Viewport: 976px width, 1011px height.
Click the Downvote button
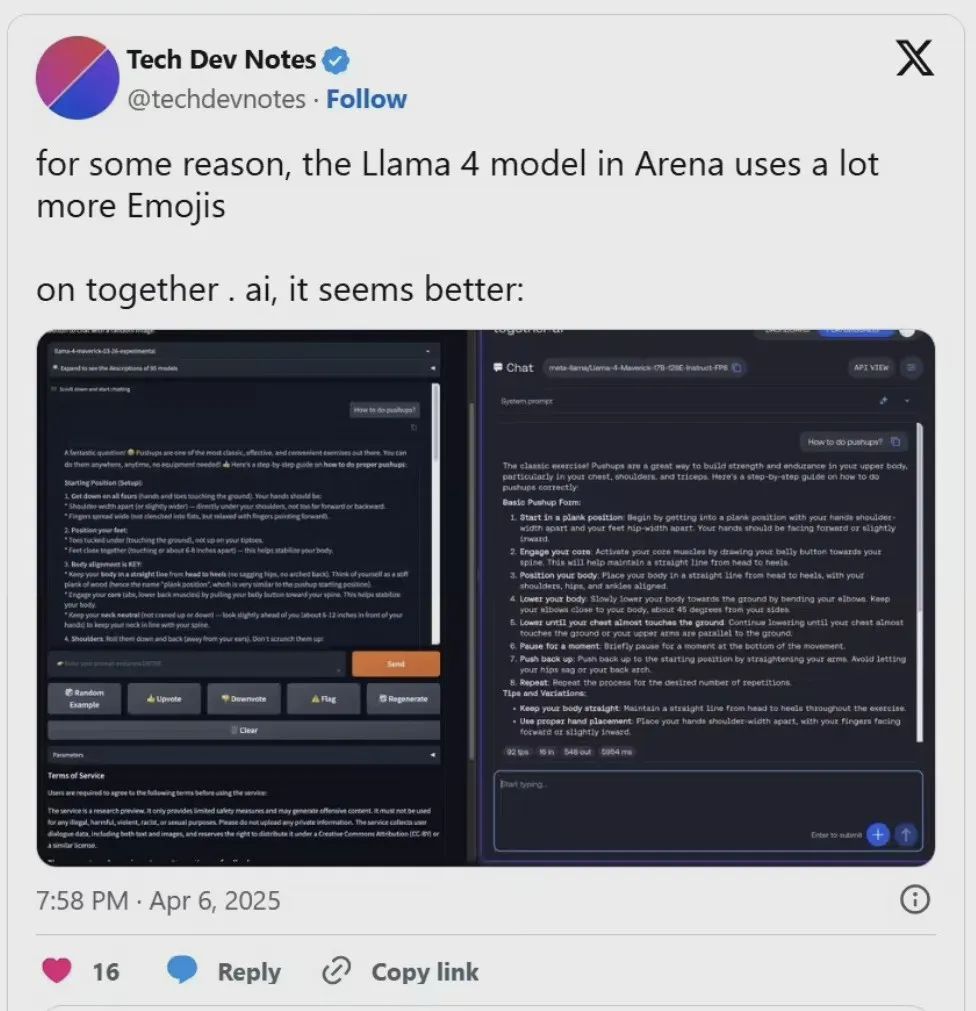click(244, 699)
